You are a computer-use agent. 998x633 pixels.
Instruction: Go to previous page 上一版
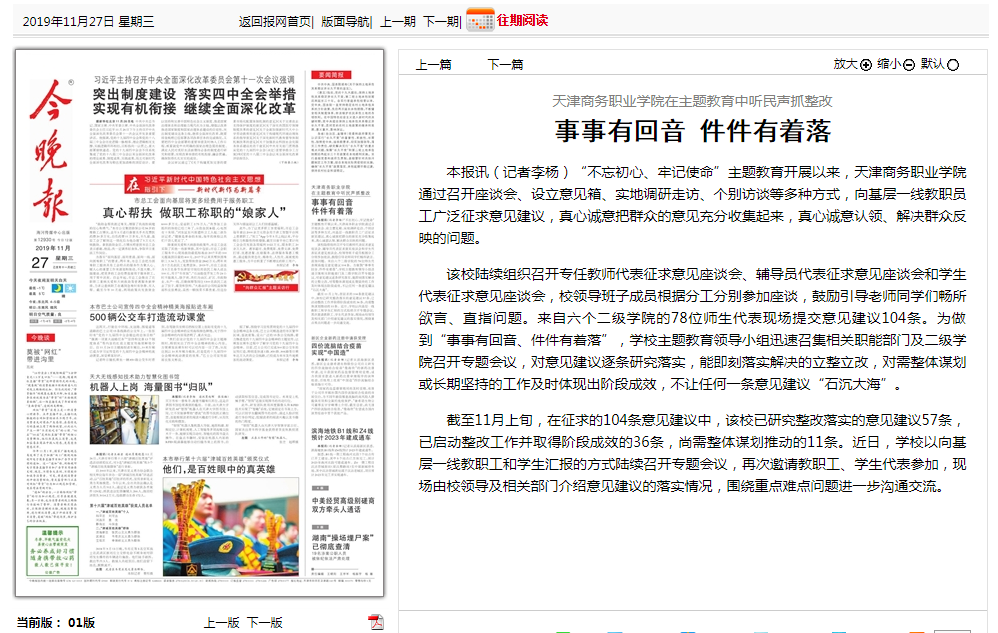coord(221,622)
